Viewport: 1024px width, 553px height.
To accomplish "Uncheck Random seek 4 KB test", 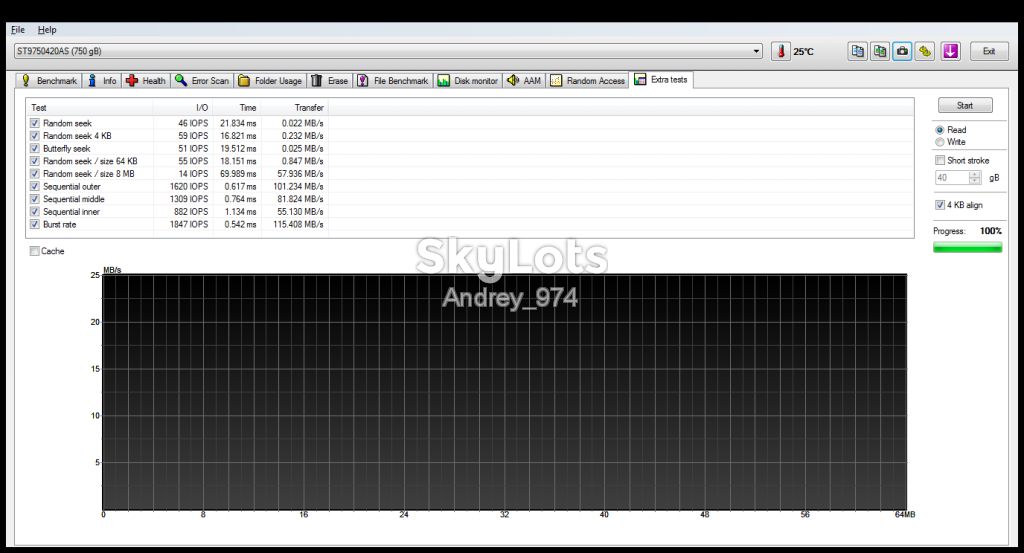I will [35, 136].
